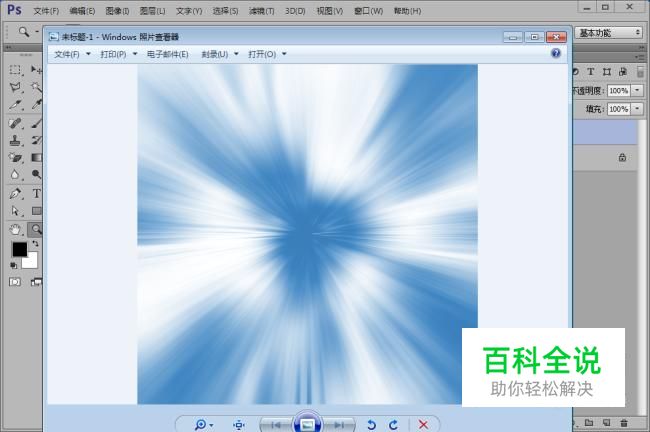
Task: Open the 不透明度 opacity dropdown arrow
Action: pyautogui.click(x=637, y=90)
